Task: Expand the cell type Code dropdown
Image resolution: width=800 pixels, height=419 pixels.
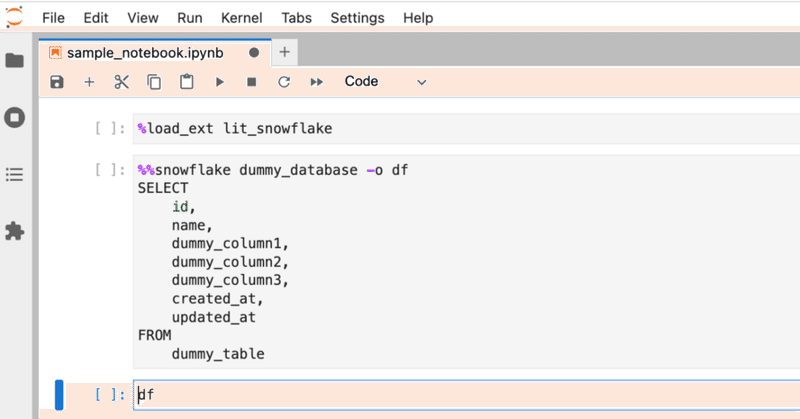Action: (385, 82)
